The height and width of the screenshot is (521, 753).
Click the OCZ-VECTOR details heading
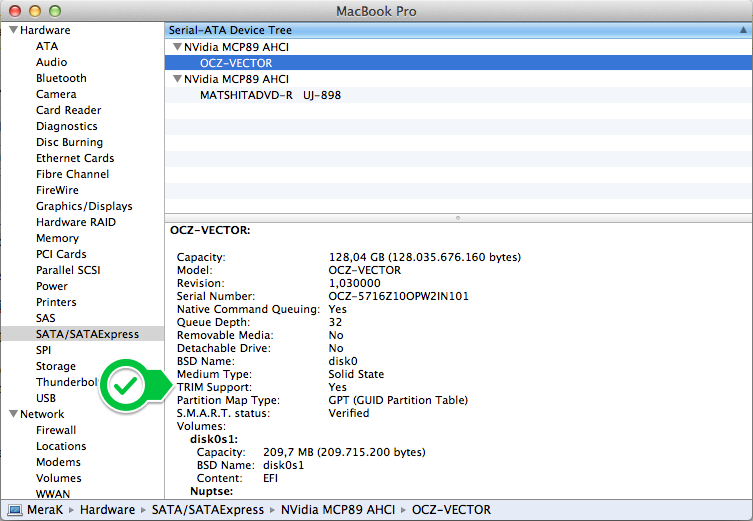[210, 230]
